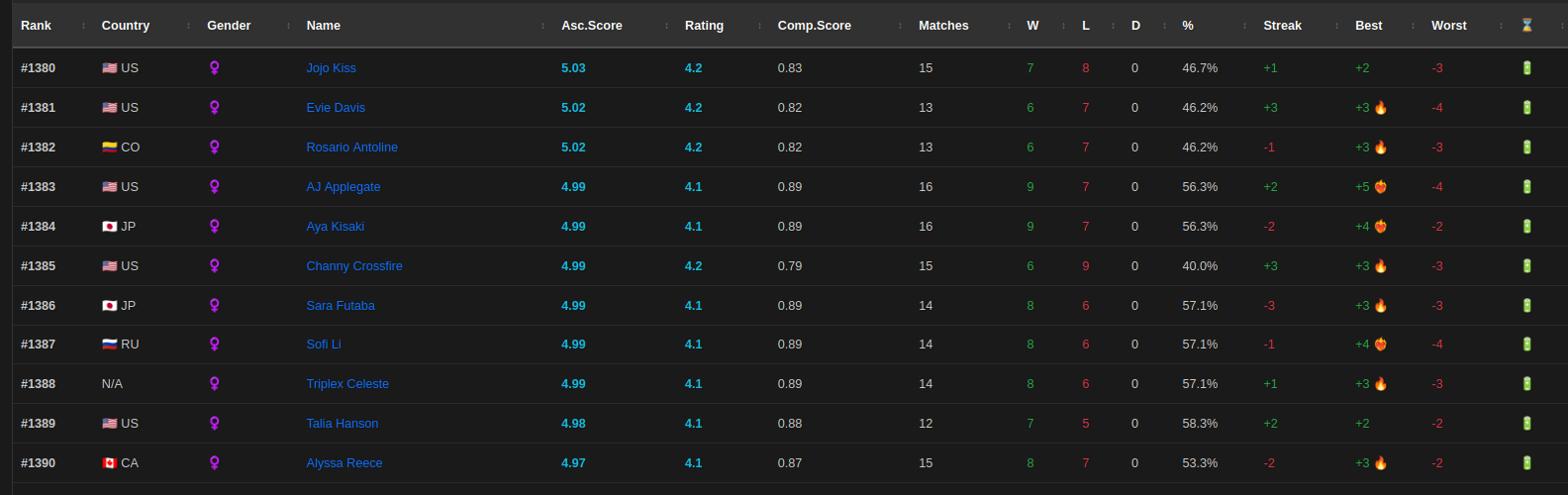Click the gender icon in Alyssa Reece row

tap(214, 463)
